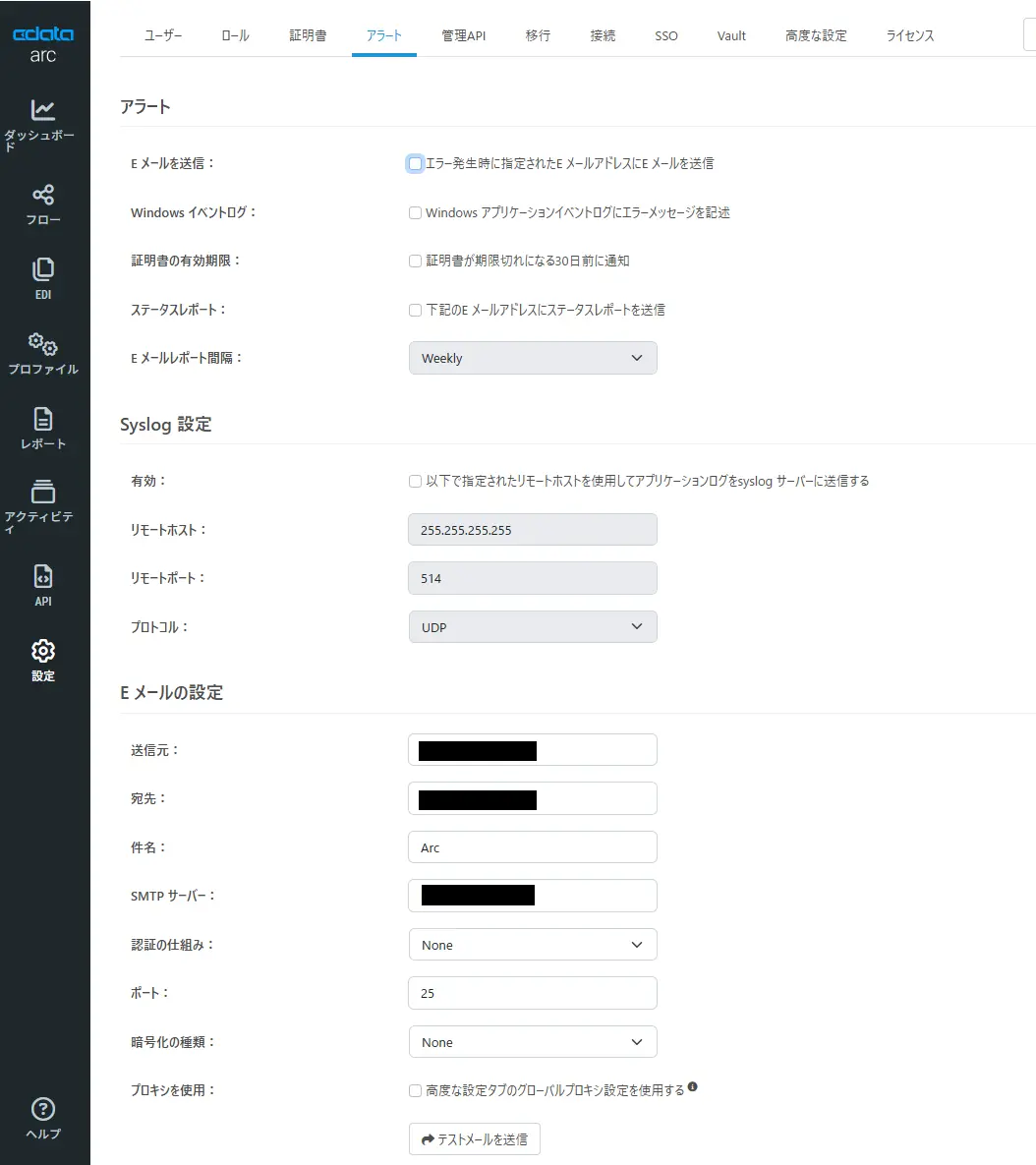Click the 認証の仕組み label
The width and height of the screenshot is (1036, 1165).
coord(172,945)
